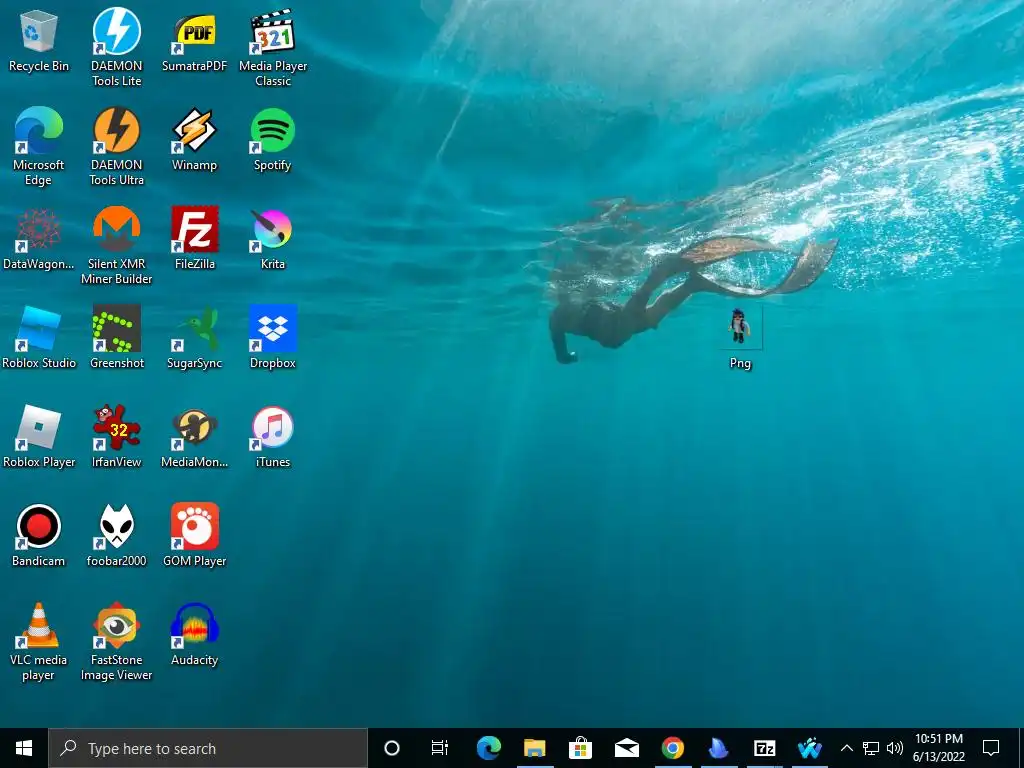Select VLC media player shortcut
1024x768 pixels.
(39, 642)
